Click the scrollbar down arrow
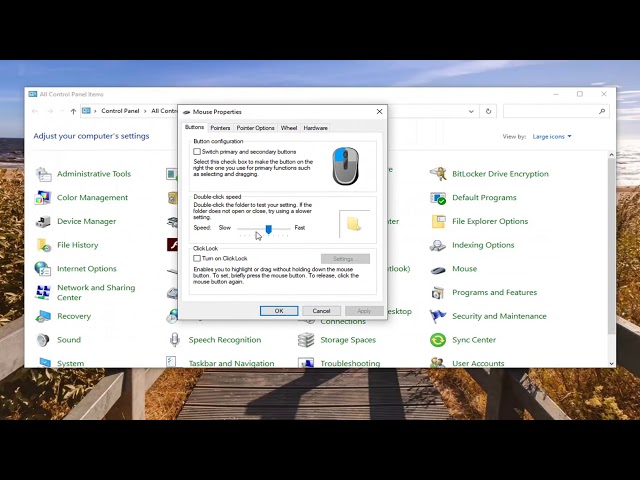The height and width of the screenshot is (480, 640). 611,363
